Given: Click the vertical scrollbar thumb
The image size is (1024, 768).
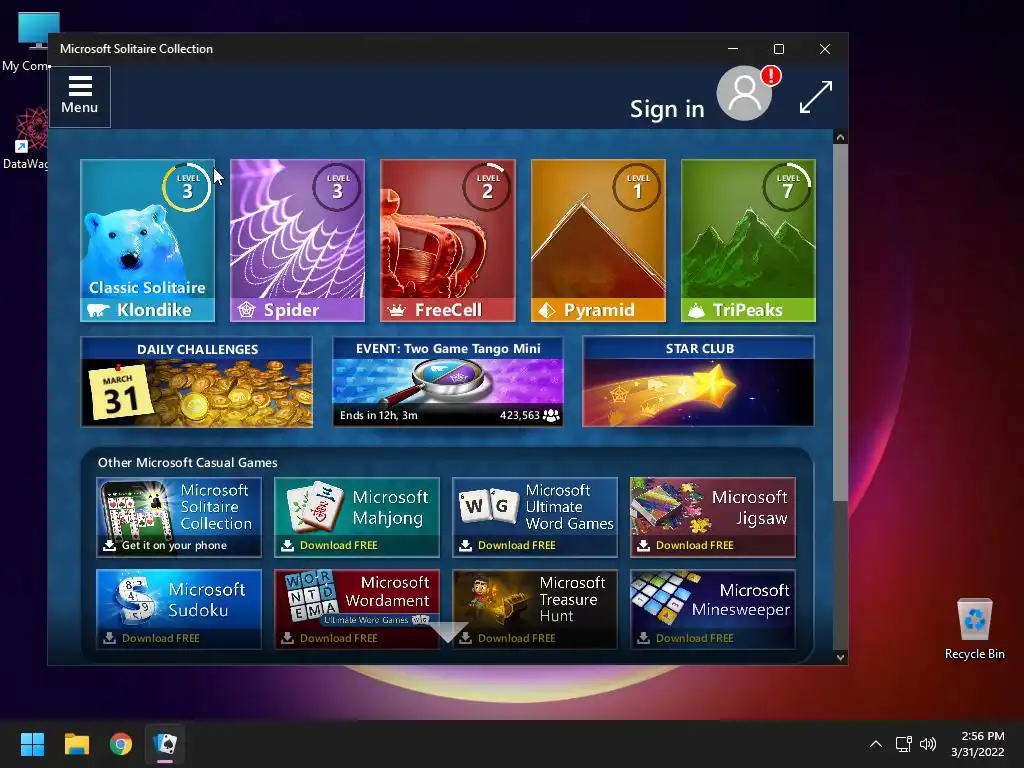Looking at the screenshot, I should (840, 323).
